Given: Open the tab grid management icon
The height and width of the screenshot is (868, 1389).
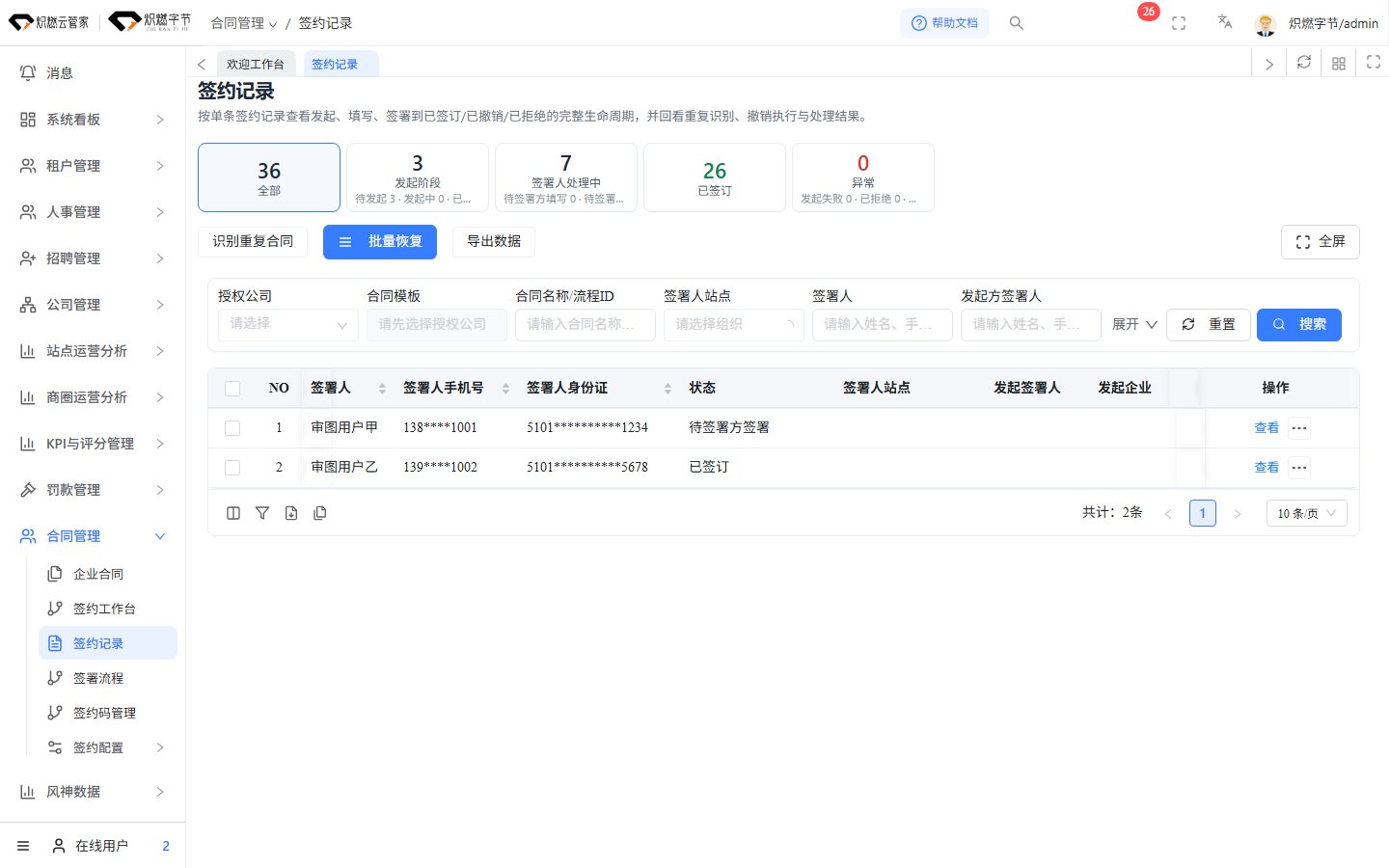Looking at the screenshot, I should pyautogui.click(x=1339, y=63).
